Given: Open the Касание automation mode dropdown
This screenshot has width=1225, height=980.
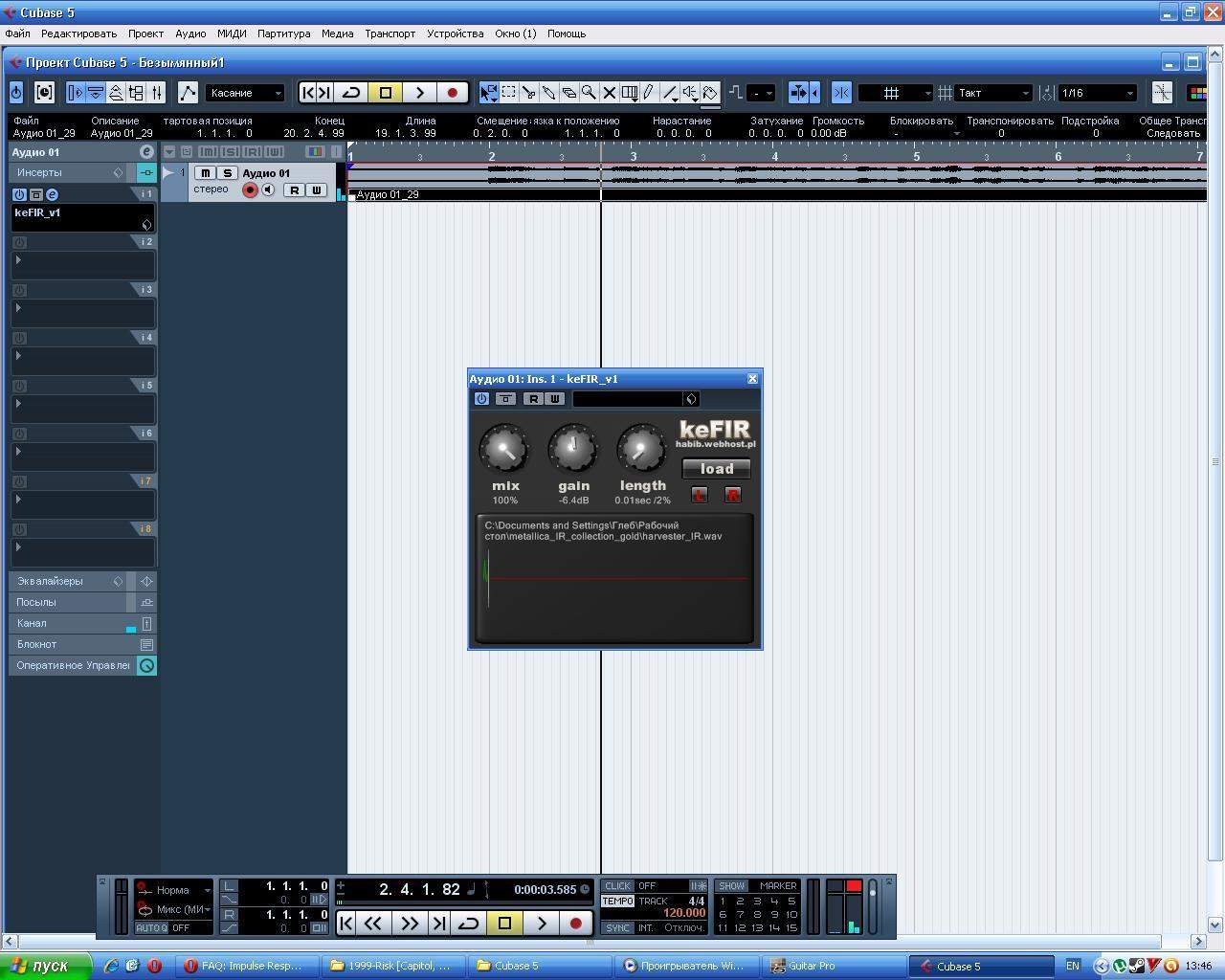Looking at the screenshot, I should (x=246, y=93).
